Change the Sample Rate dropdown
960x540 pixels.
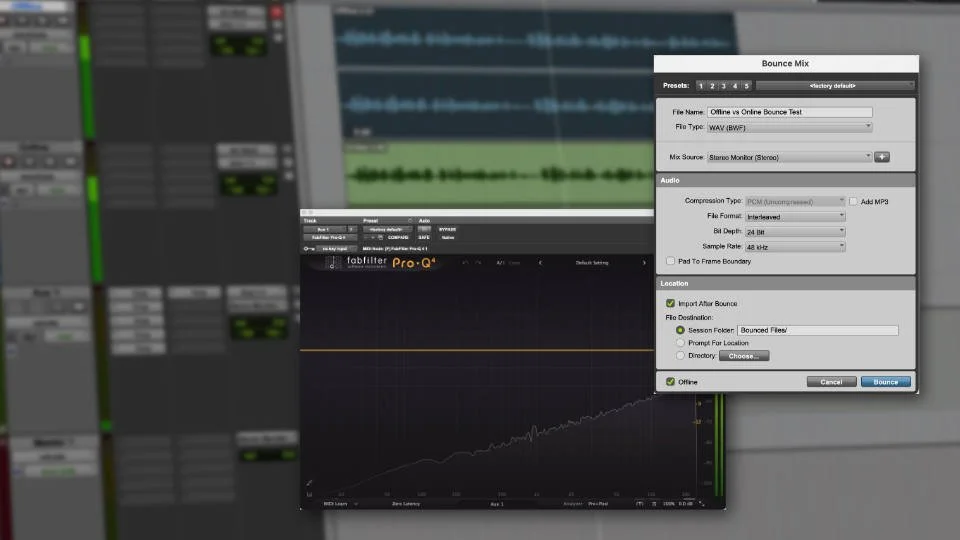[795, 247]
